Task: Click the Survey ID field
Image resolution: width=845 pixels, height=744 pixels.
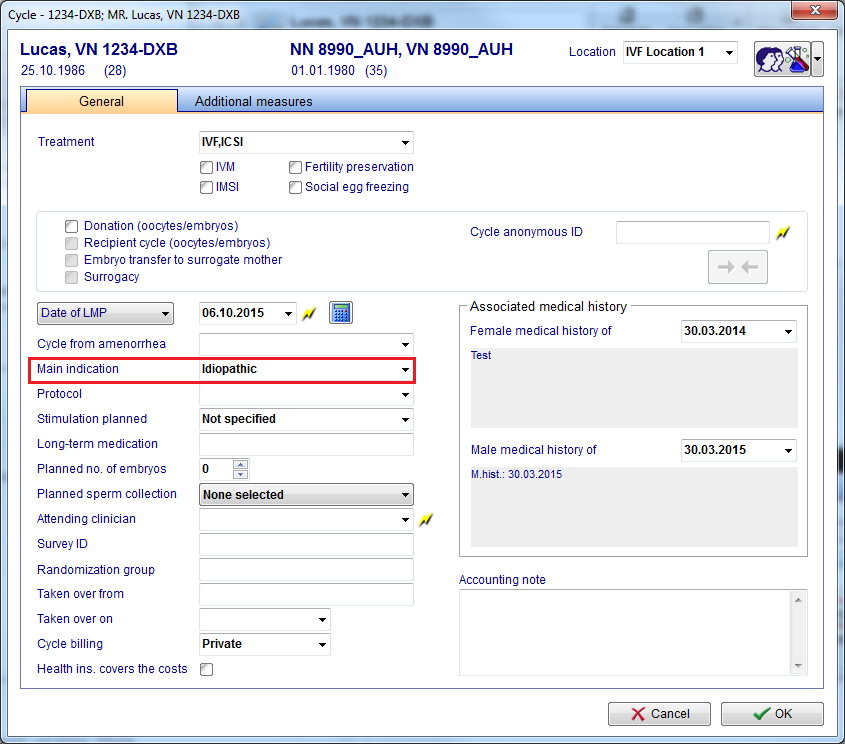Action: pos(306,545)
